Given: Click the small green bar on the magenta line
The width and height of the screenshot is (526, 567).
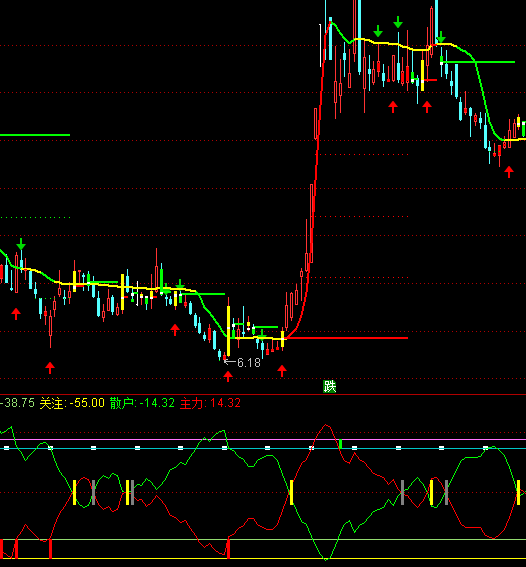Looking at the screenshot, I should (340, 444).
